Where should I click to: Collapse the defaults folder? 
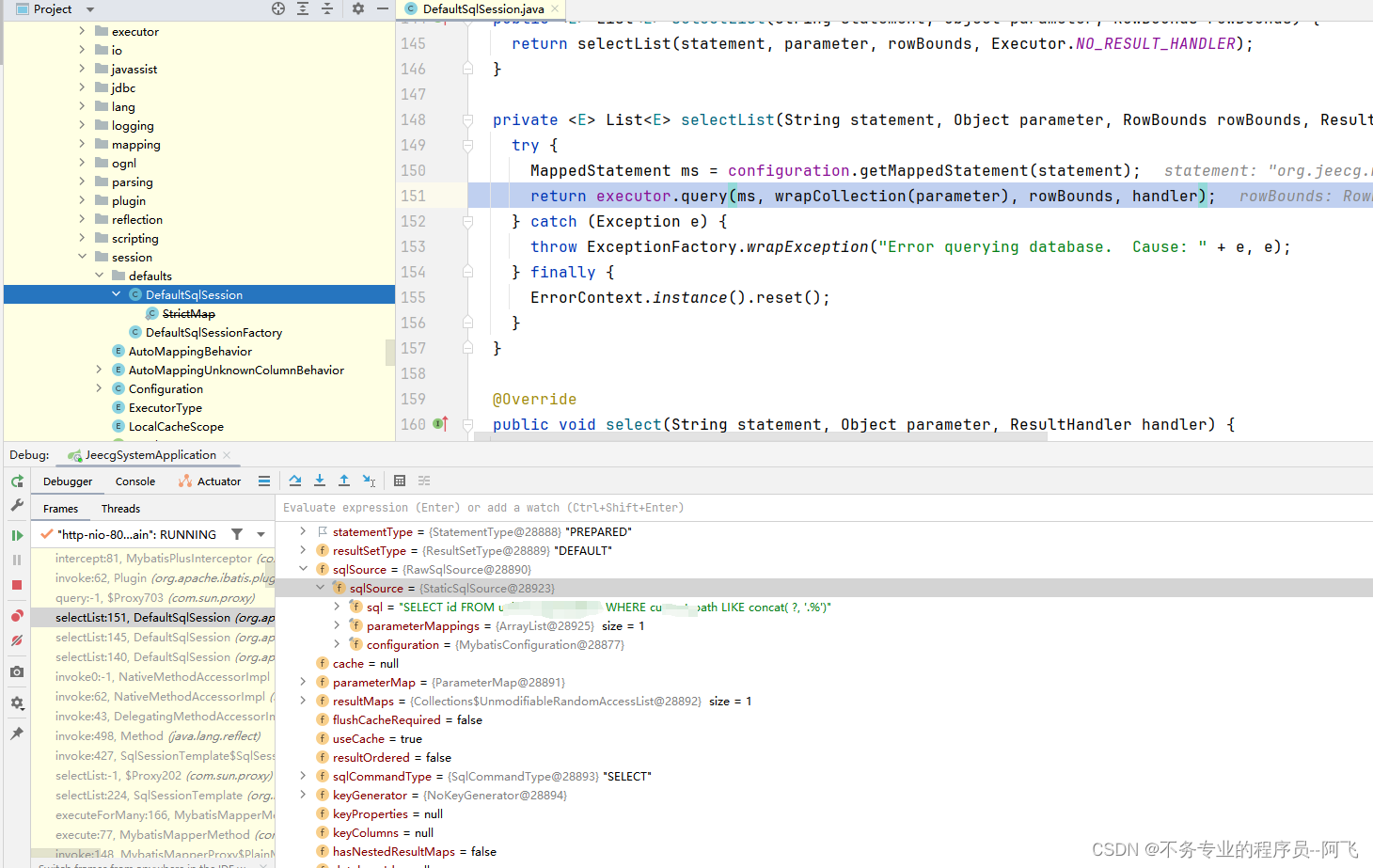point(100,276)
